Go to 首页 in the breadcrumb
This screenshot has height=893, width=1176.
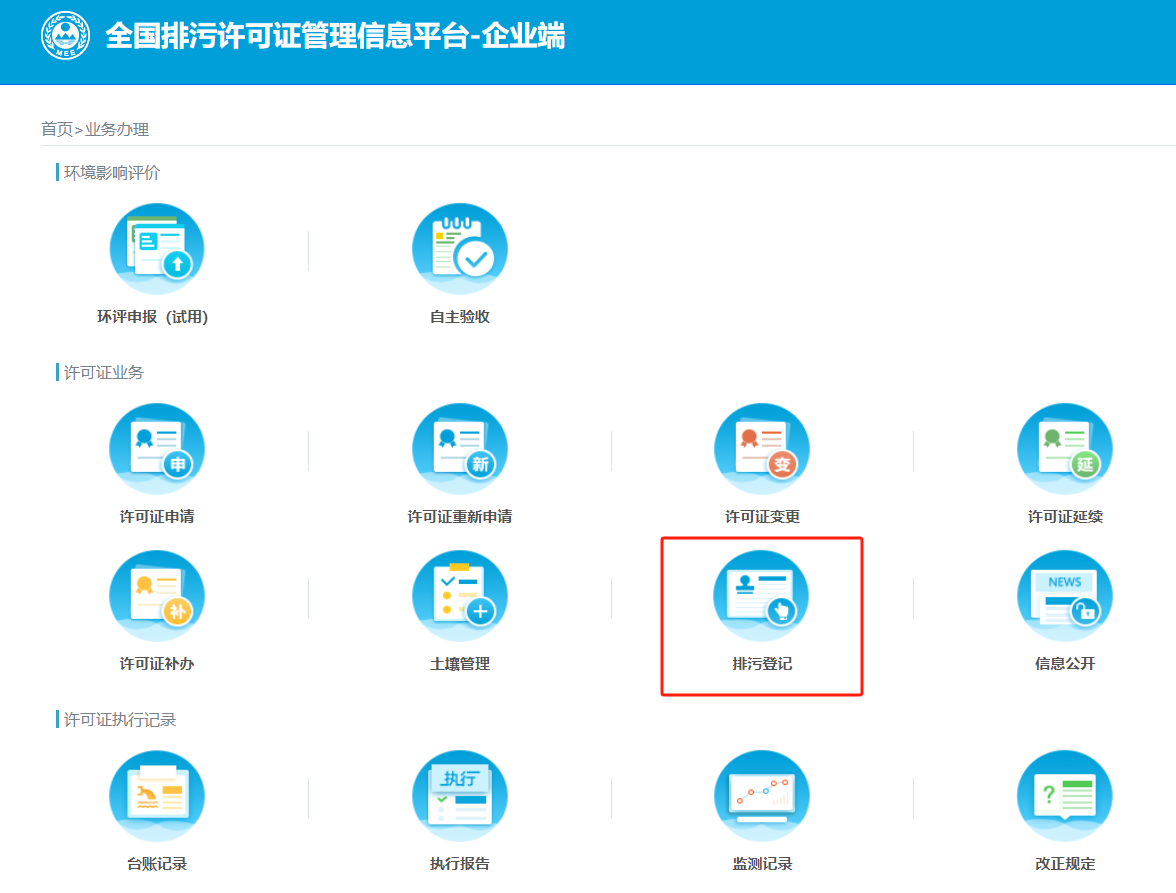[56, 129]
